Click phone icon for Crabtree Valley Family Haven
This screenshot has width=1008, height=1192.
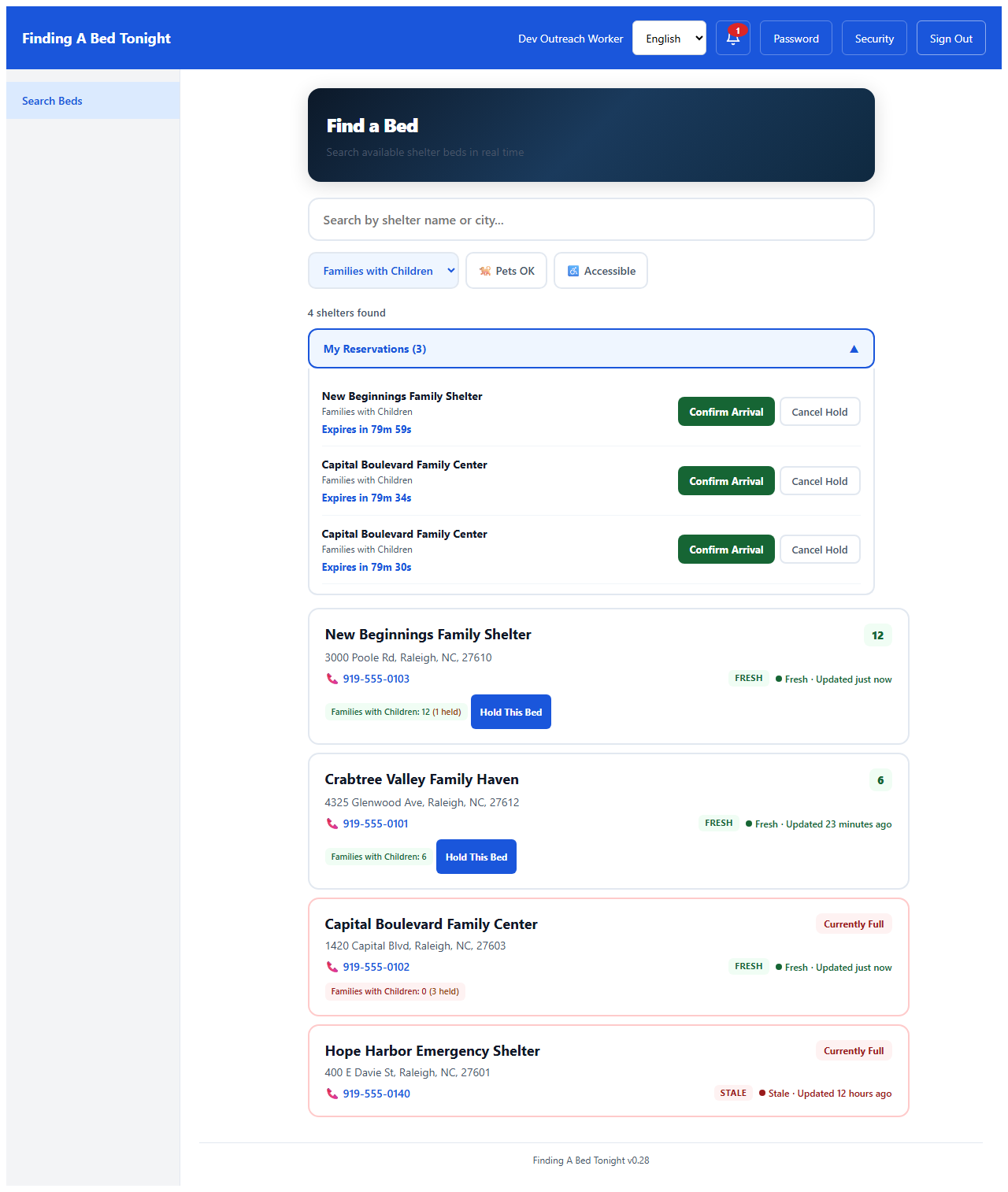point(332,824)
